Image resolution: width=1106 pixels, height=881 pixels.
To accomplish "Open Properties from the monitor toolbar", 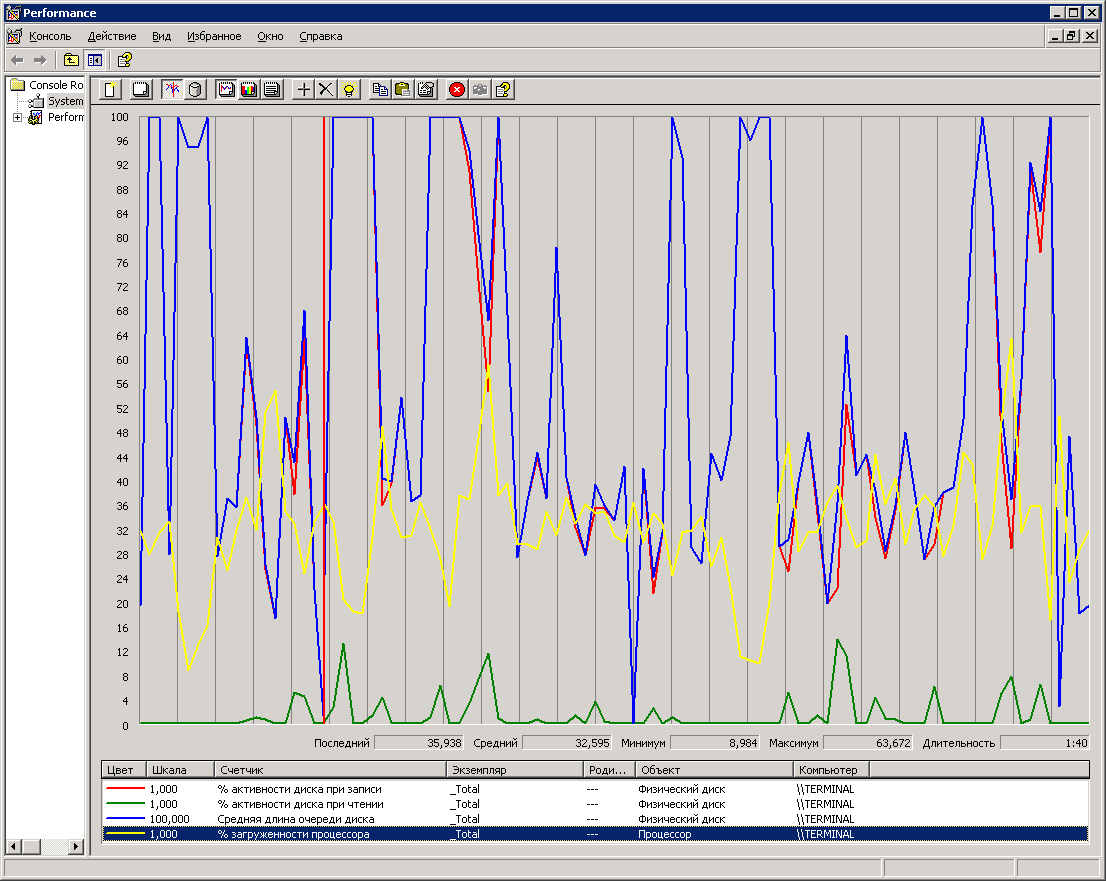I will (425, 89).
